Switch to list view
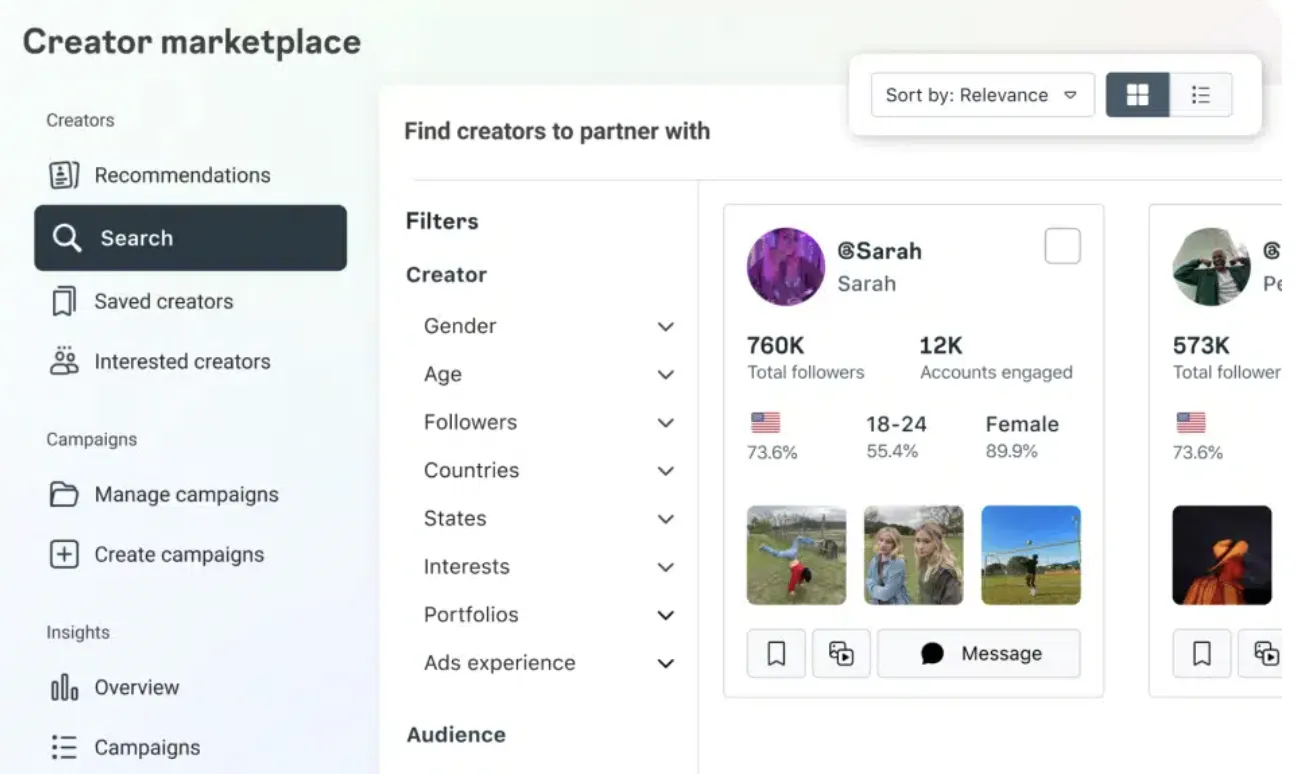The width and height of the screenshot is (1314, 774). pyautogui.click(x=1201, y=95)
